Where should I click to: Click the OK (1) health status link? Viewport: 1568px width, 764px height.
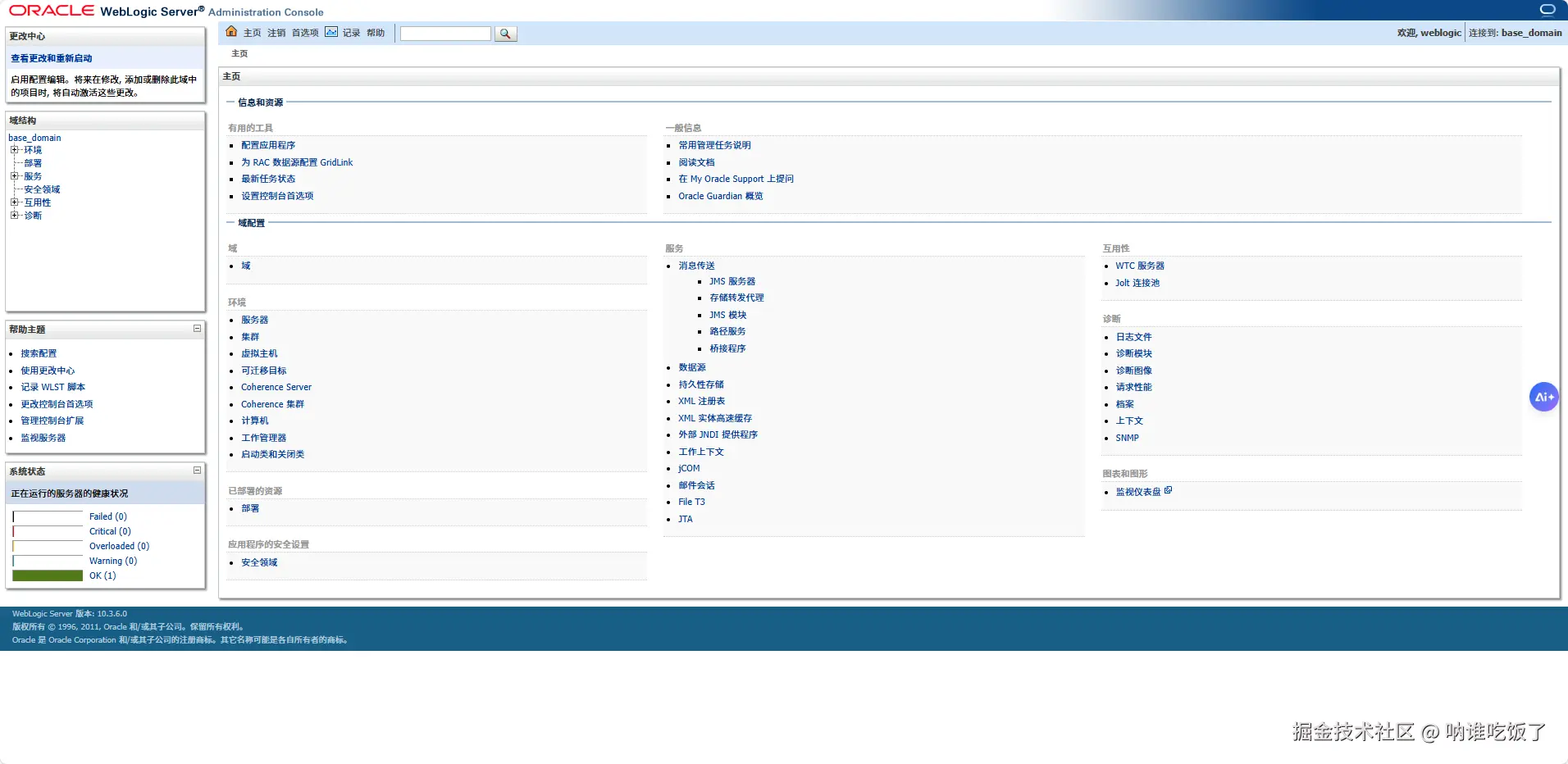[103, 575]
